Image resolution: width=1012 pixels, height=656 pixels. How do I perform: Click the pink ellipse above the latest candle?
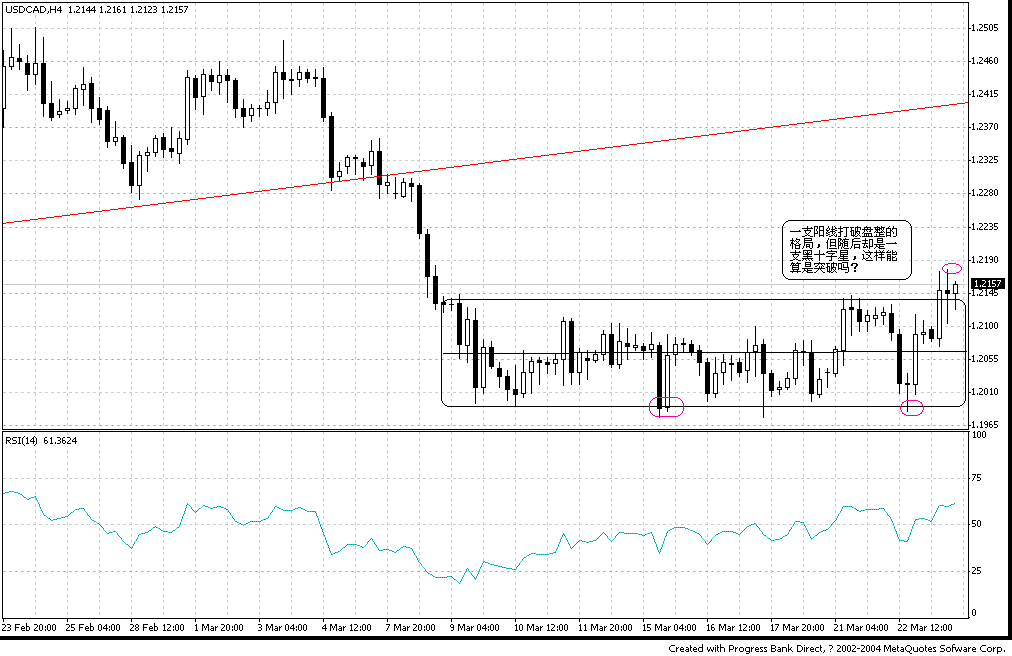click(x=950, y=268)
